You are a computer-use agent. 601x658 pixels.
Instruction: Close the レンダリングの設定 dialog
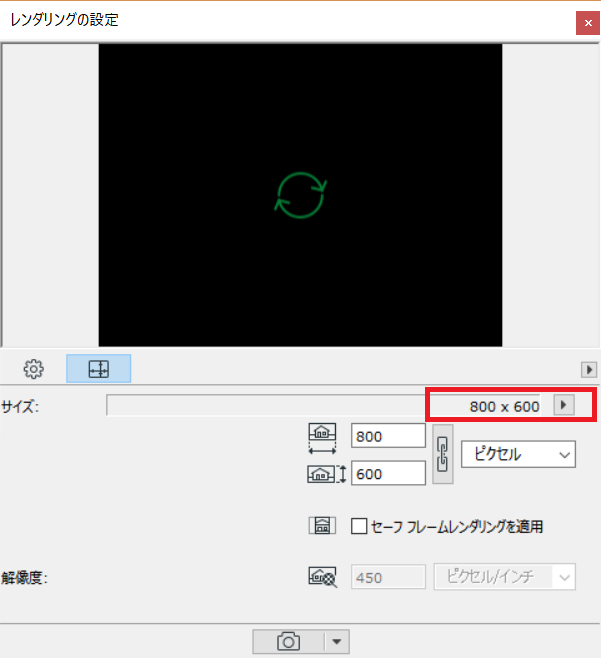tap(588, 23)
